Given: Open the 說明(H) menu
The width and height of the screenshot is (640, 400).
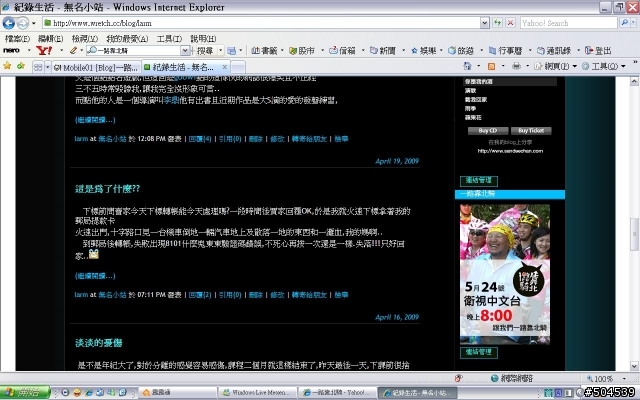Looking at the screenshot, I should coord(203,39).
